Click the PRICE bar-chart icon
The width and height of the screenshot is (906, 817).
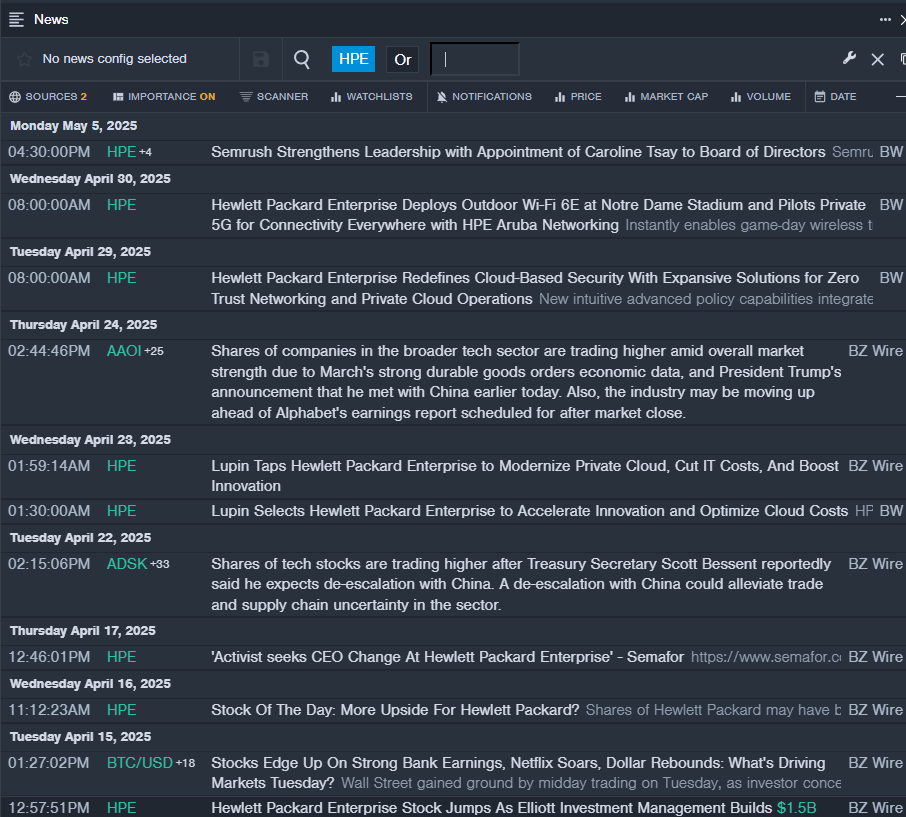click(559, 97)
